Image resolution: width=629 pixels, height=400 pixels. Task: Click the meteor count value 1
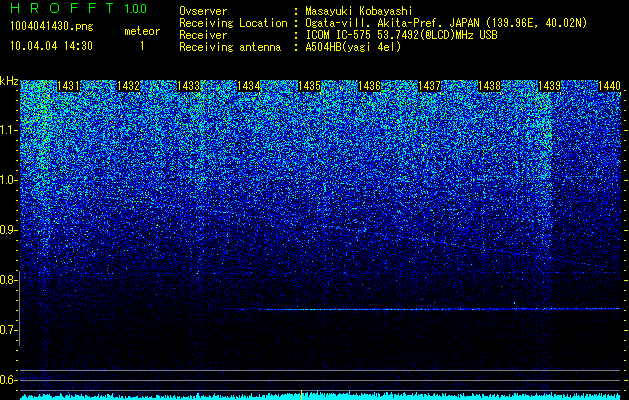click(x=142, y=46)
